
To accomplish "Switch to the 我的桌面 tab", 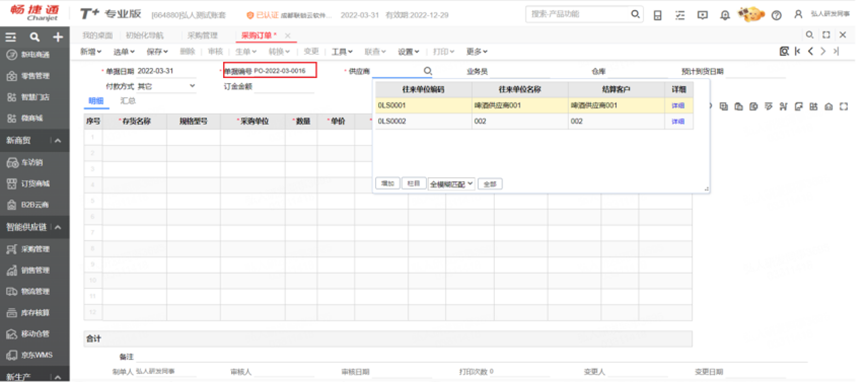I will 97,35.
